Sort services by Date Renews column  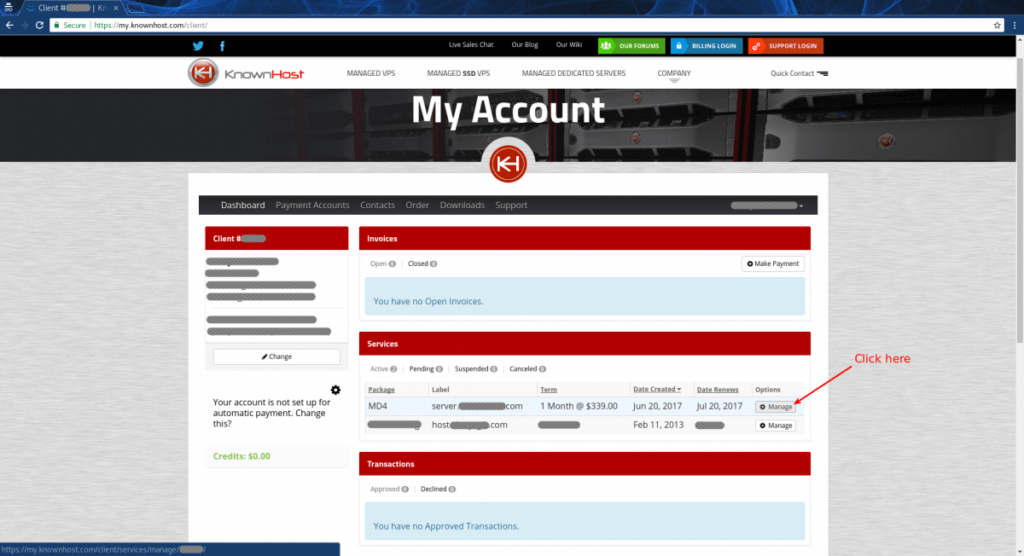[717, 390]
